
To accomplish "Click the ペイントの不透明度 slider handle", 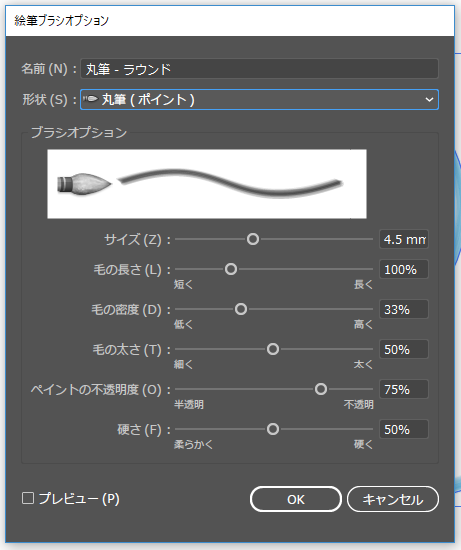I will coord(321,389).
